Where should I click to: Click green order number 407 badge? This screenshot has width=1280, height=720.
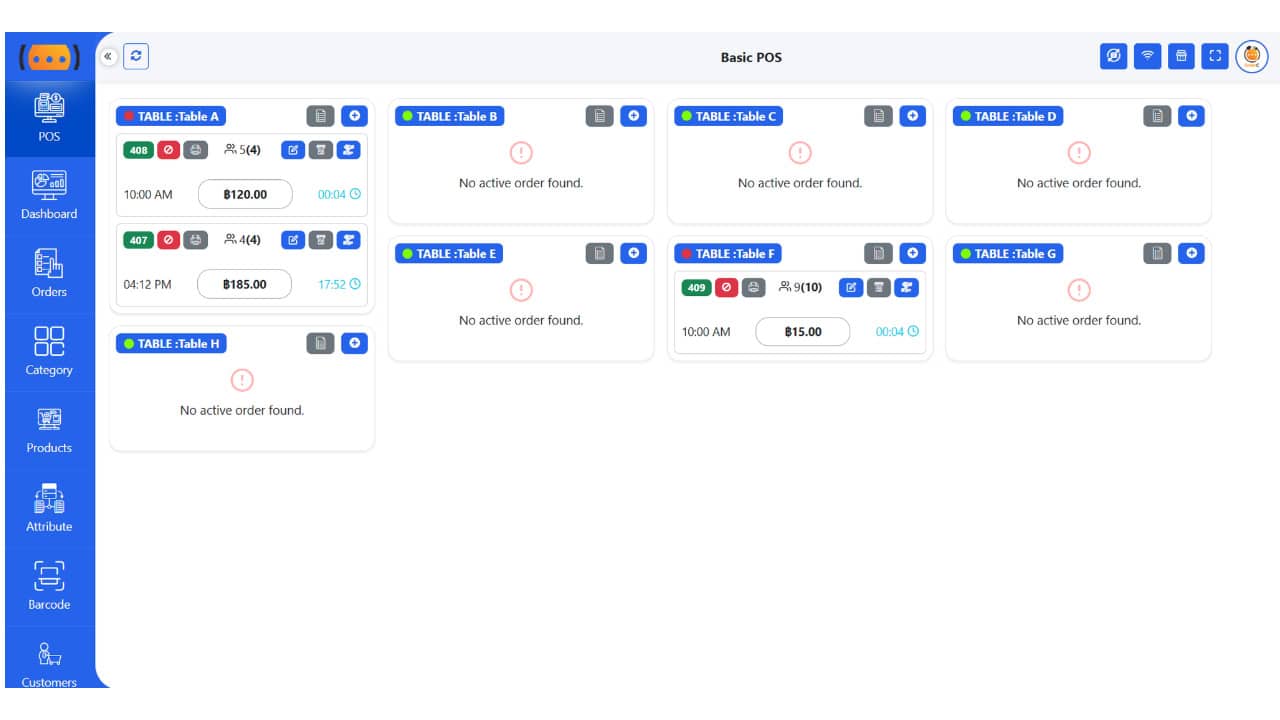point(139,240)
